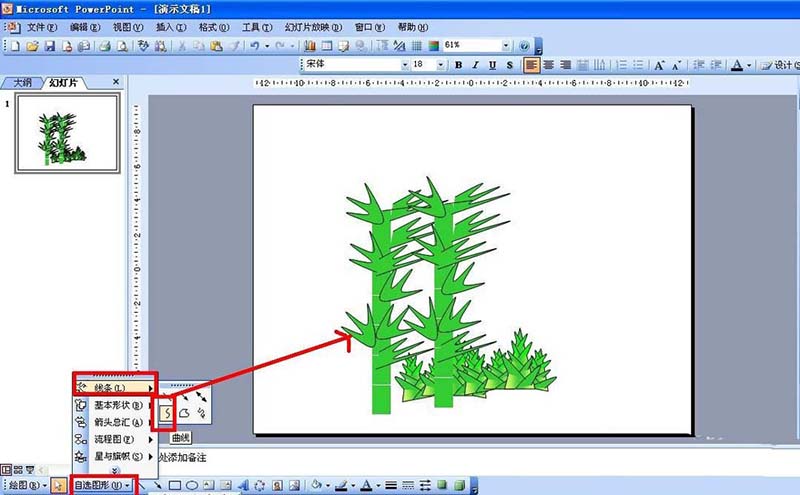This screenshot has width=800, height=495.
Task: Switch to the 幻灯片 tab
Action: point(63,82)
